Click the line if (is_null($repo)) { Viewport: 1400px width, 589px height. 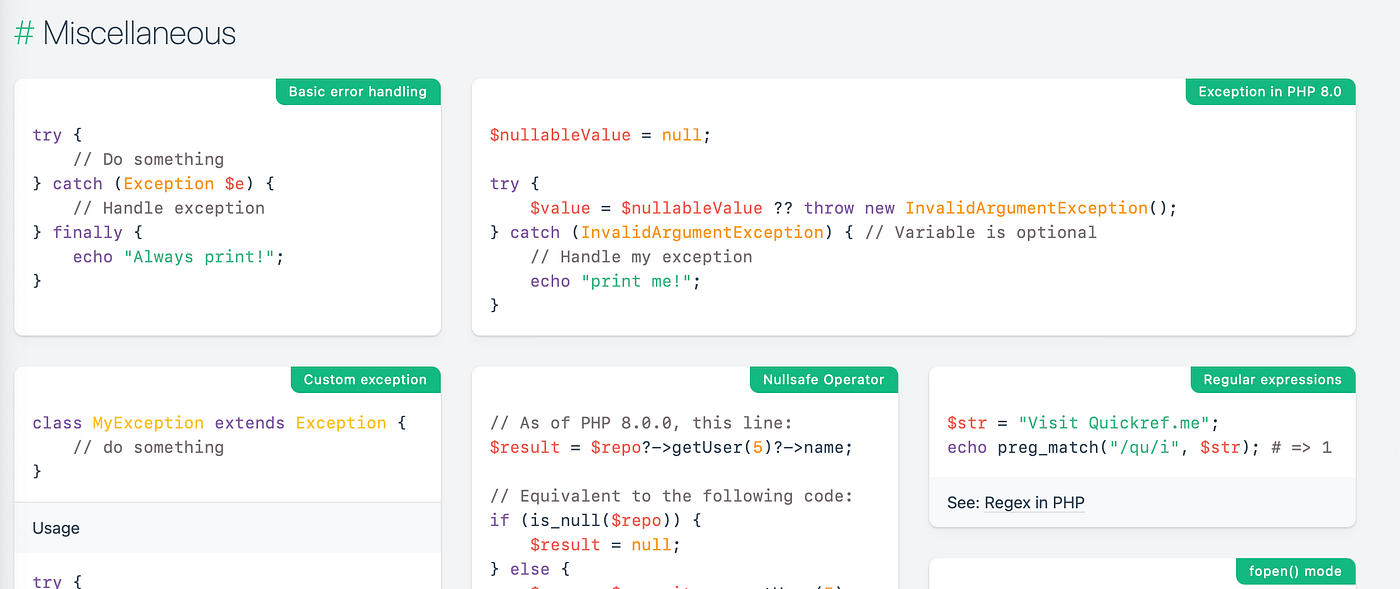(595, 520)
